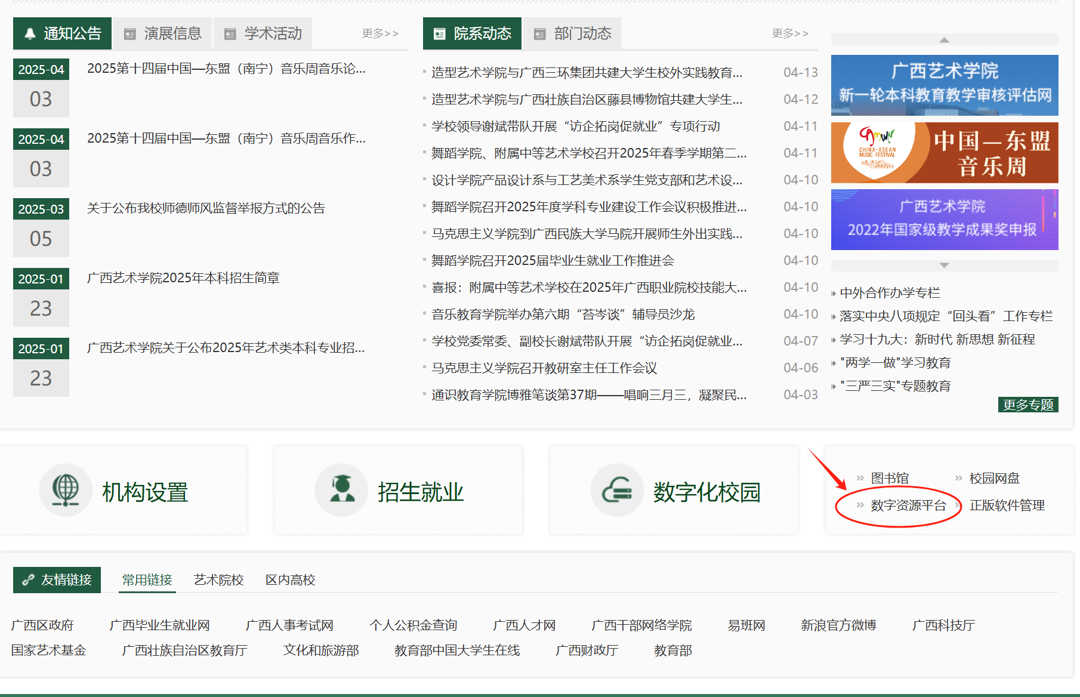Open the 中国—东盟音乐周 banner
Viewport: 1080px width, 697px height.
pyautogui.click(x=943, y=152)
